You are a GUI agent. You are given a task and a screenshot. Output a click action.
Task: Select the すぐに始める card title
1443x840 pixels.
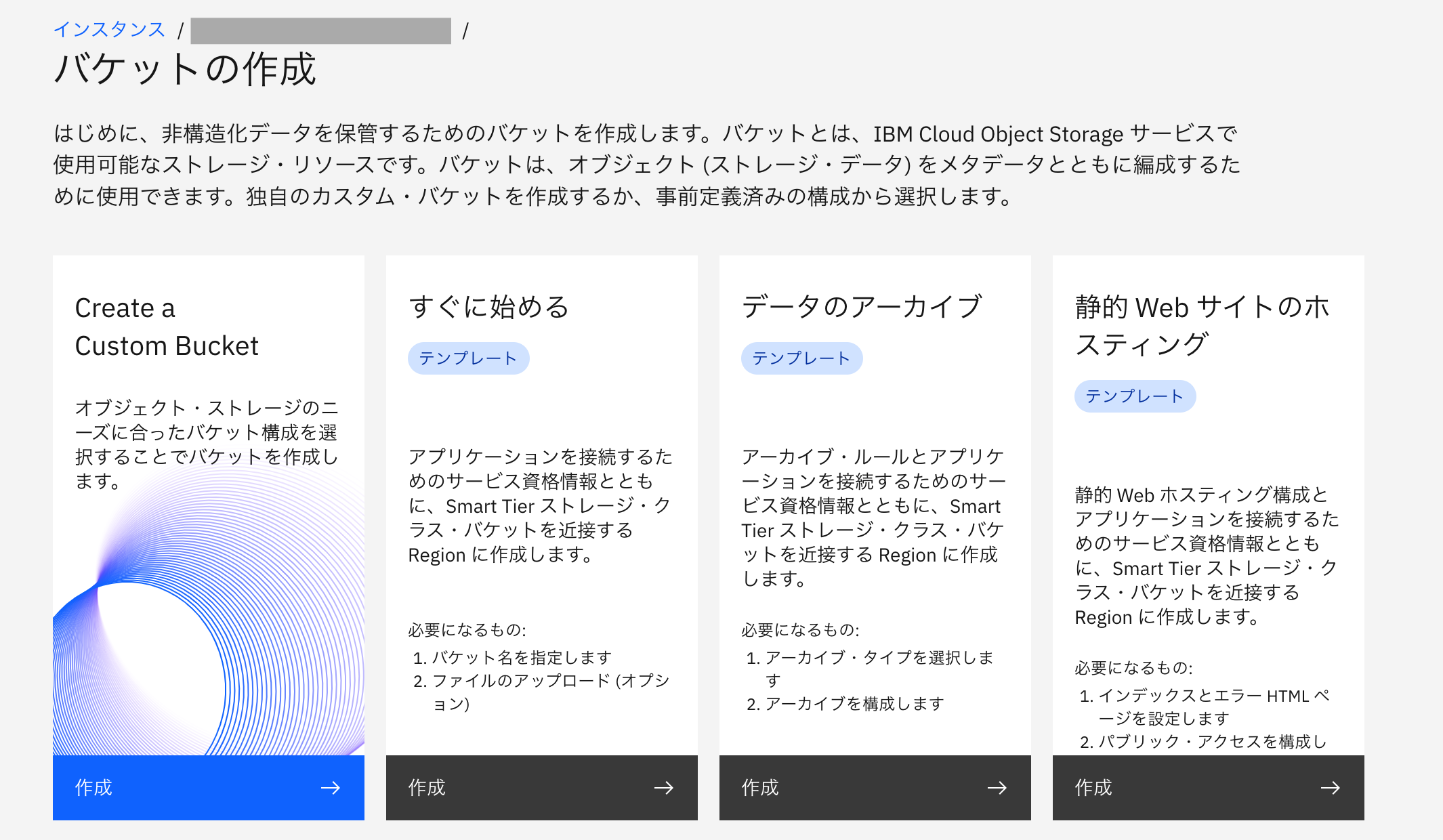pyautogui.click(x=489, y=307)
